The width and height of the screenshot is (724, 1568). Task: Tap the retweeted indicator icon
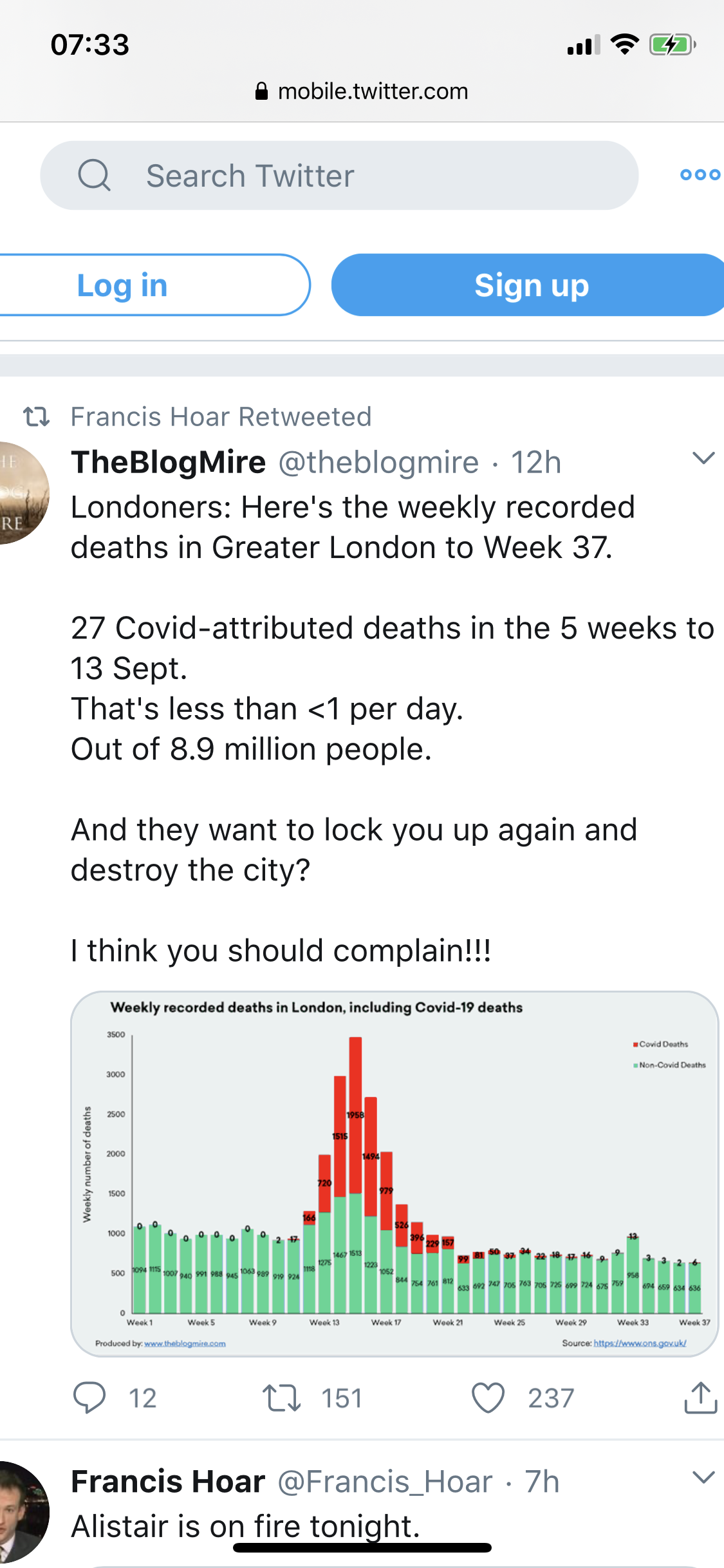pos(36,416)
